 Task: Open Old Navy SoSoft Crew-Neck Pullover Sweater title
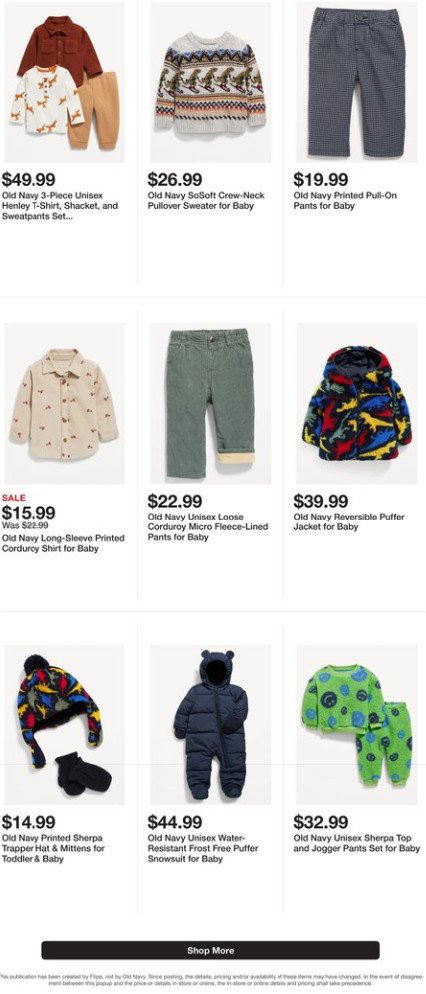(206, 200)
